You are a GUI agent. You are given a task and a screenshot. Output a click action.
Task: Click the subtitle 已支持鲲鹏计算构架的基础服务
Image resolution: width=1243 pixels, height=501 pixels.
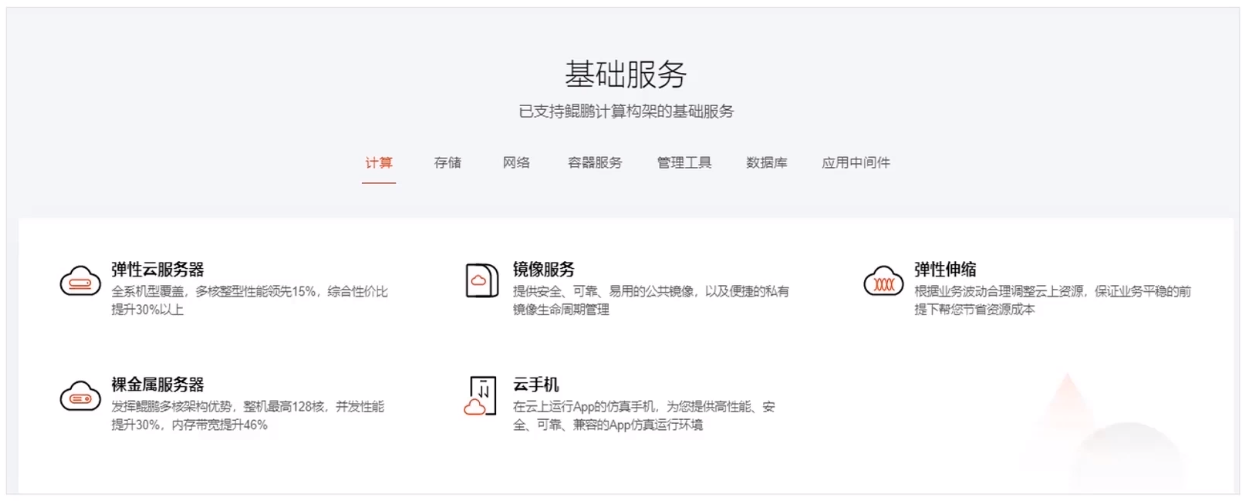[626, 111]
